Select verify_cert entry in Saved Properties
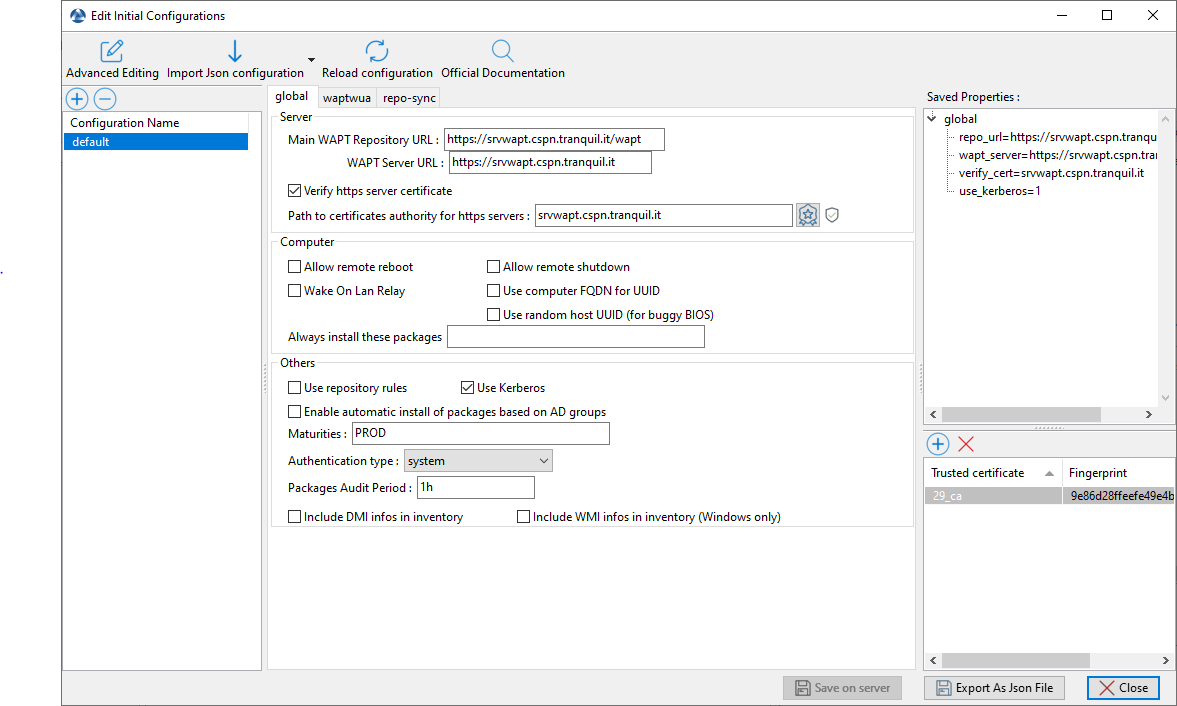Screen dimensions: 1177x706 pyautogui.click(x=1051, y=173)
